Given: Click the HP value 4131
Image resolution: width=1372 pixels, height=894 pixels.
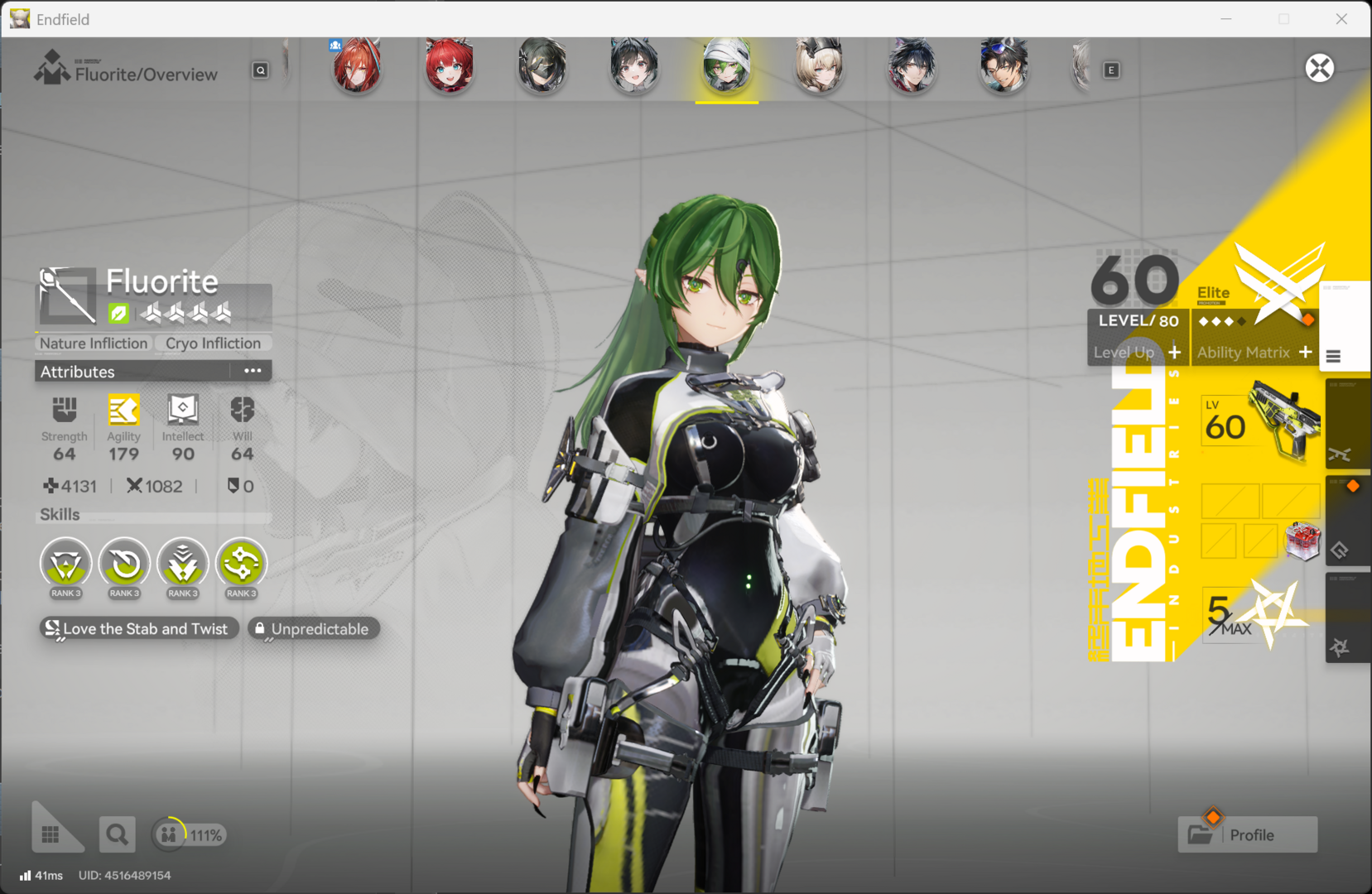Looking at the screenshot, I should coord(70,486).
